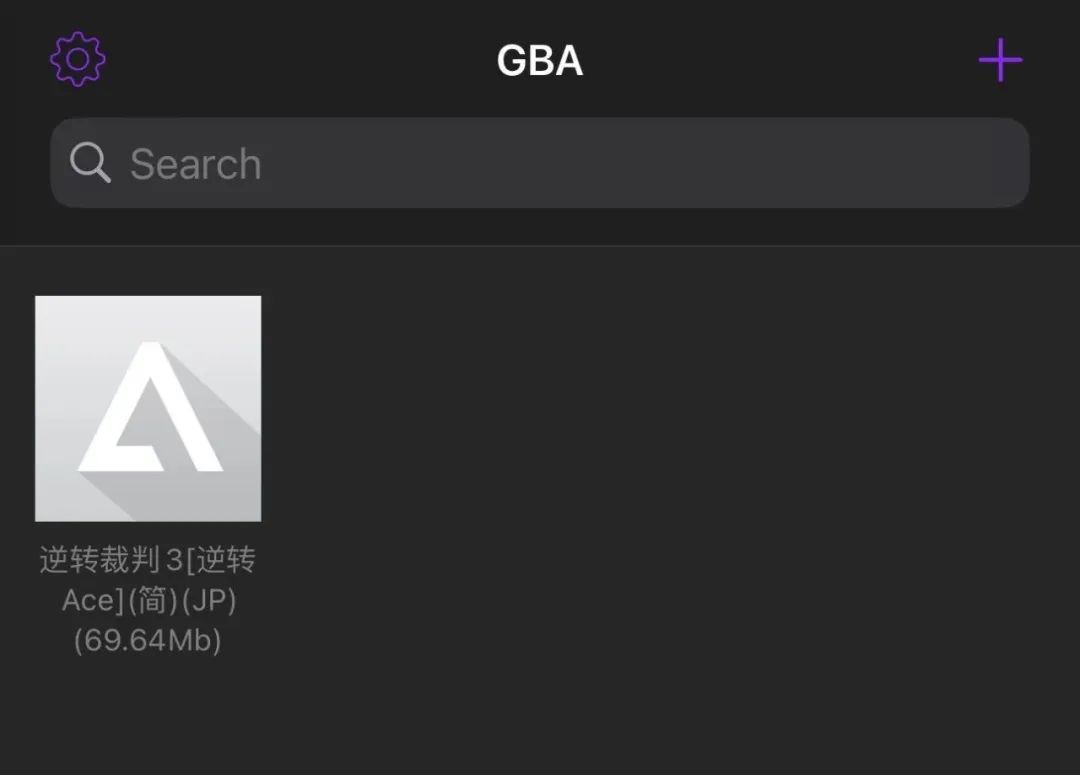Click the Search placeholder text
This screenshot has width=1080, height=775.
[x=196, y=164]
